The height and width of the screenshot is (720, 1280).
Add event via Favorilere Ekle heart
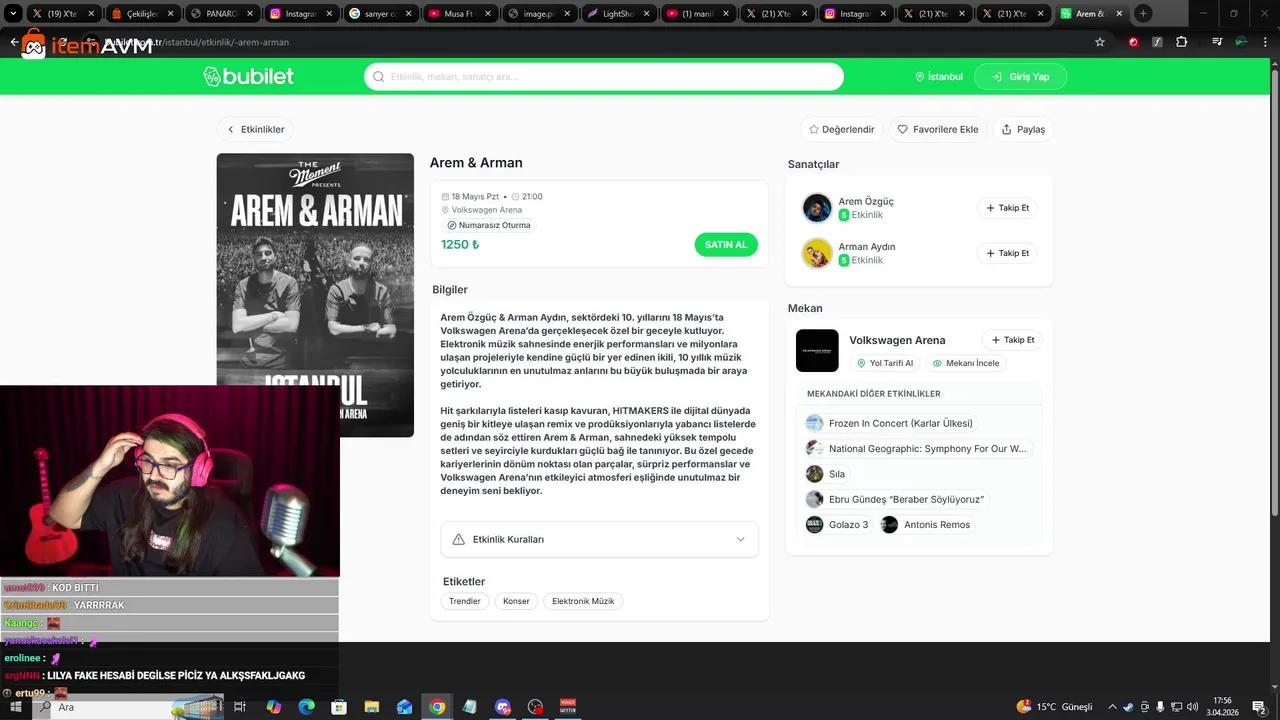(x=937, y=129)
